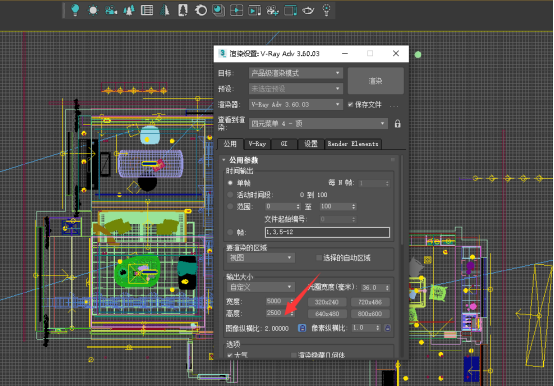Toggle the view-to-render lock icon
Viewport: 554px width, 386px height.
pos(397,124)
